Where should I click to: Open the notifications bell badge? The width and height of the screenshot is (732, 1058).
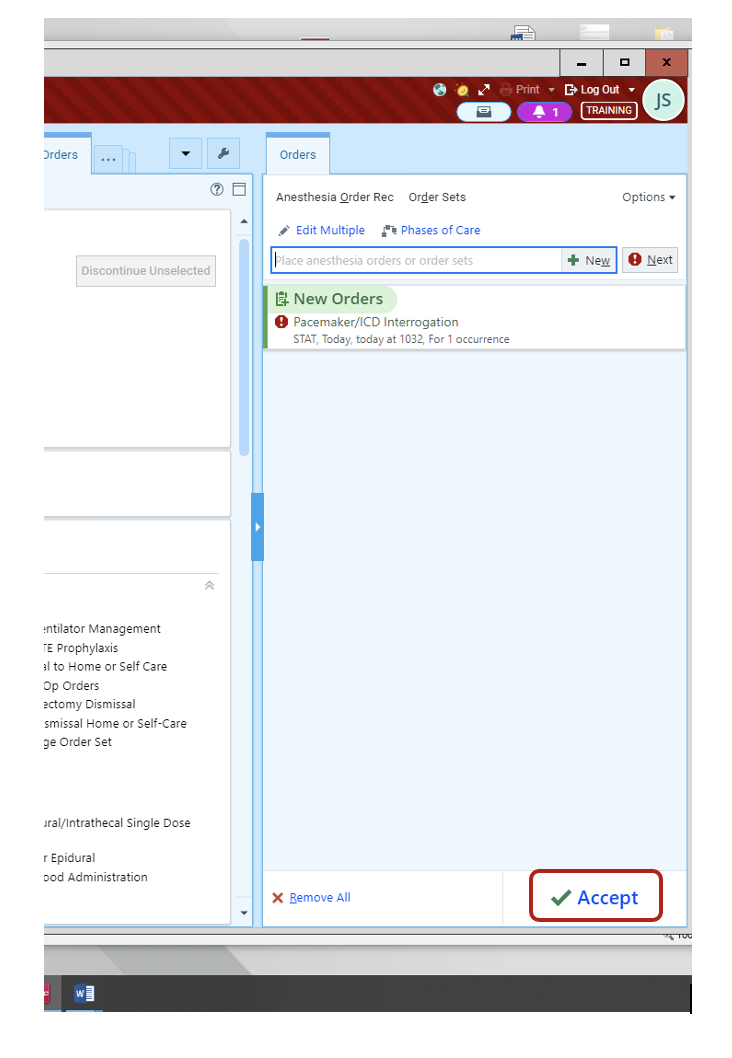click(544, 112)
